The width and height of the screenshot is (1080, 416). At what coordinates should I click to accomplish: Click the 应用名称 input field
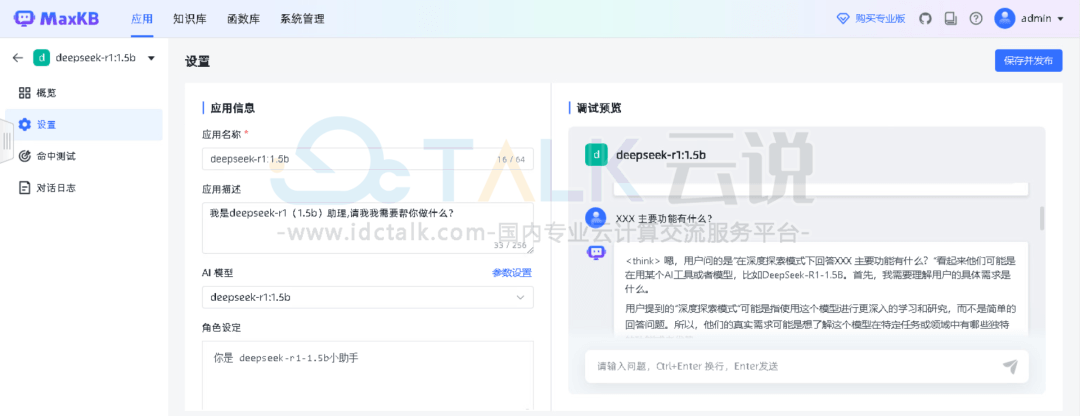tap(368, 159)
